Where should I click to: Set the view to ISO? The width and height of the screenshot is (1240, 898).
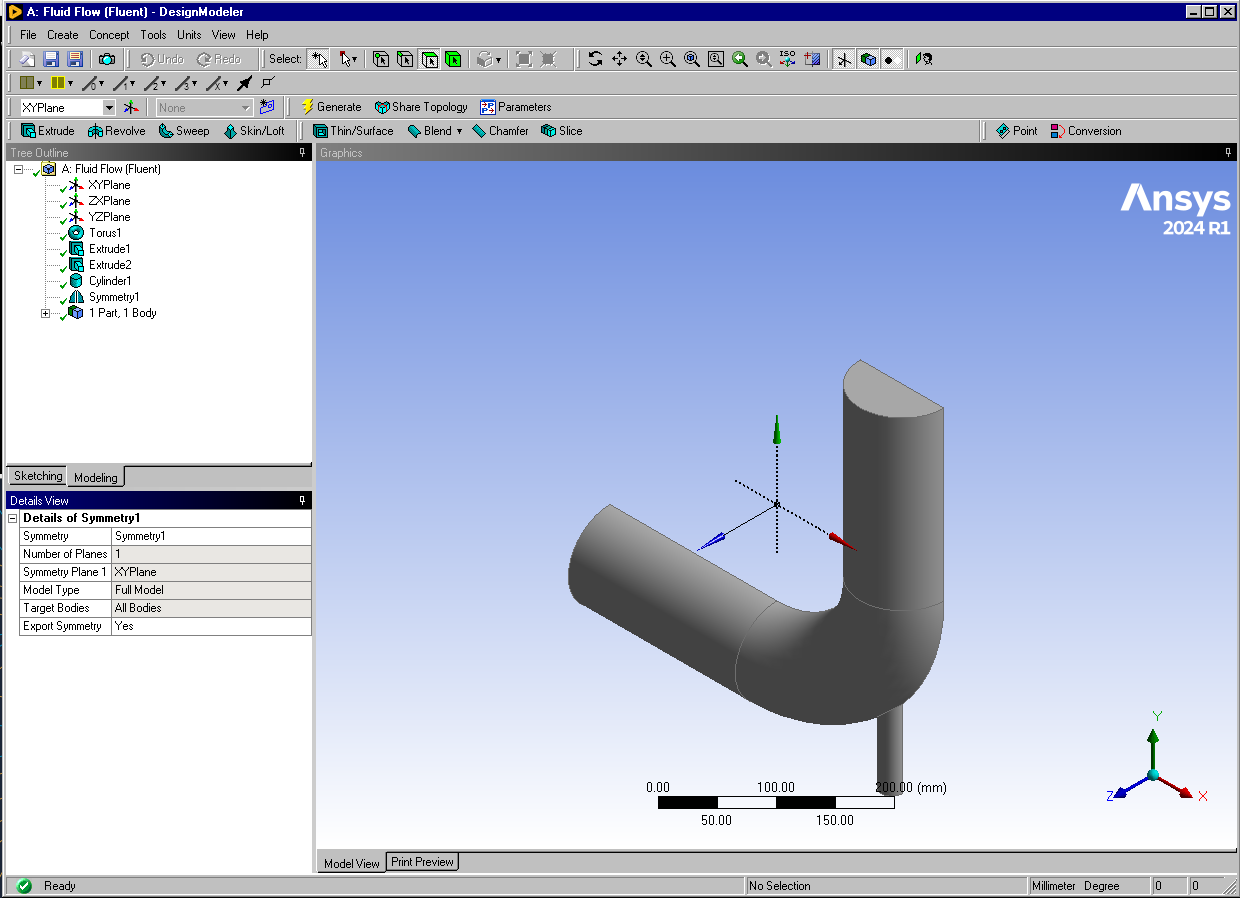coord(788,59)
